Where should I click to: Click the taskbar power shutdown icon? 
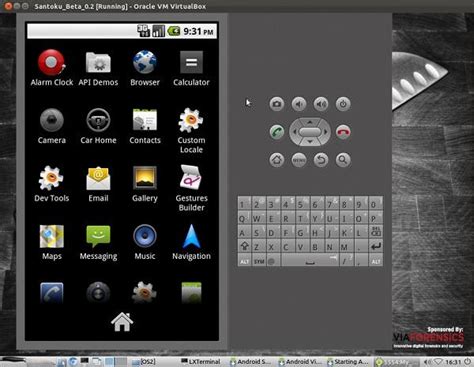pyautogui.click(x=467, y=362)
